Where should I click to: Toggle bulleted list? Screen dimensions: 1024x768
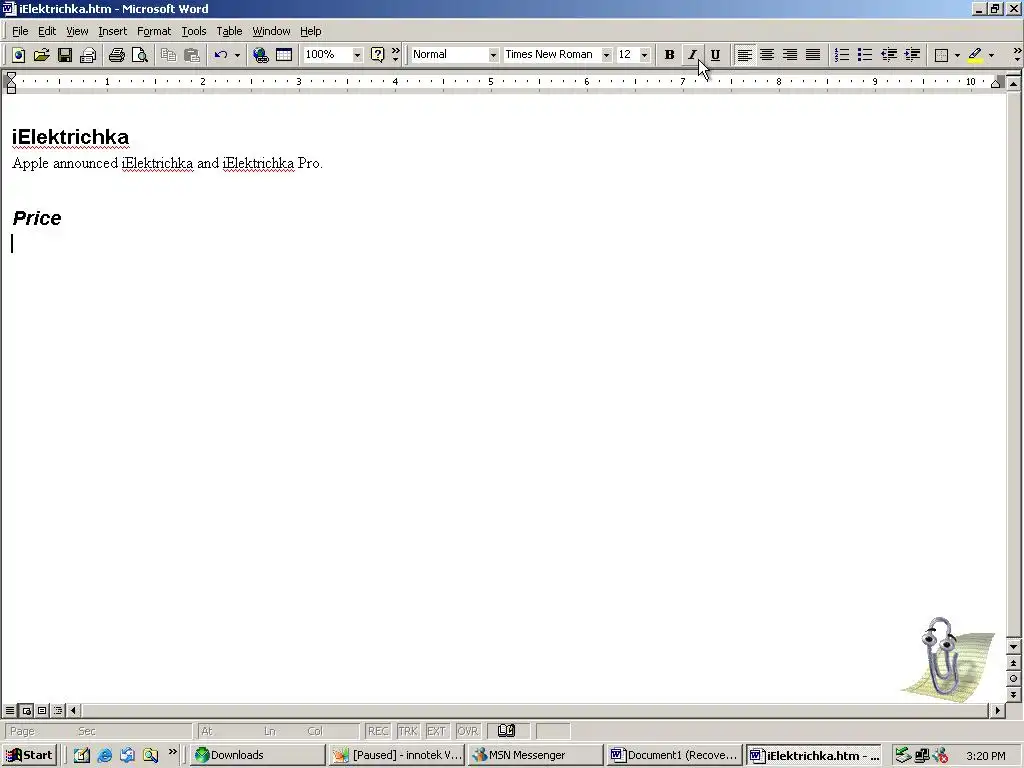pos(865,55)
